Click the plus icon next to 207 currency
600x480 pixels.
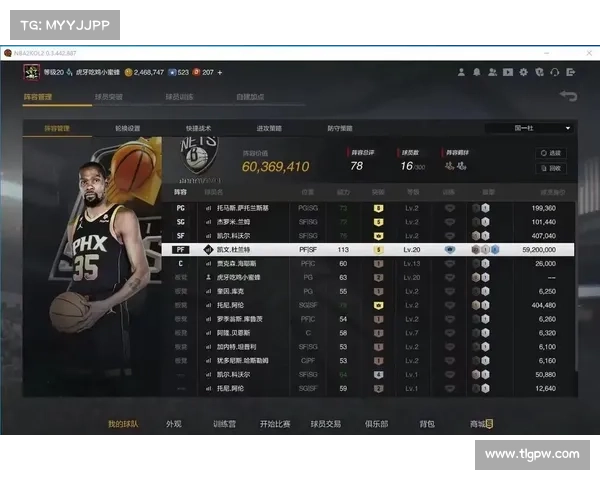tap(220, 72)
